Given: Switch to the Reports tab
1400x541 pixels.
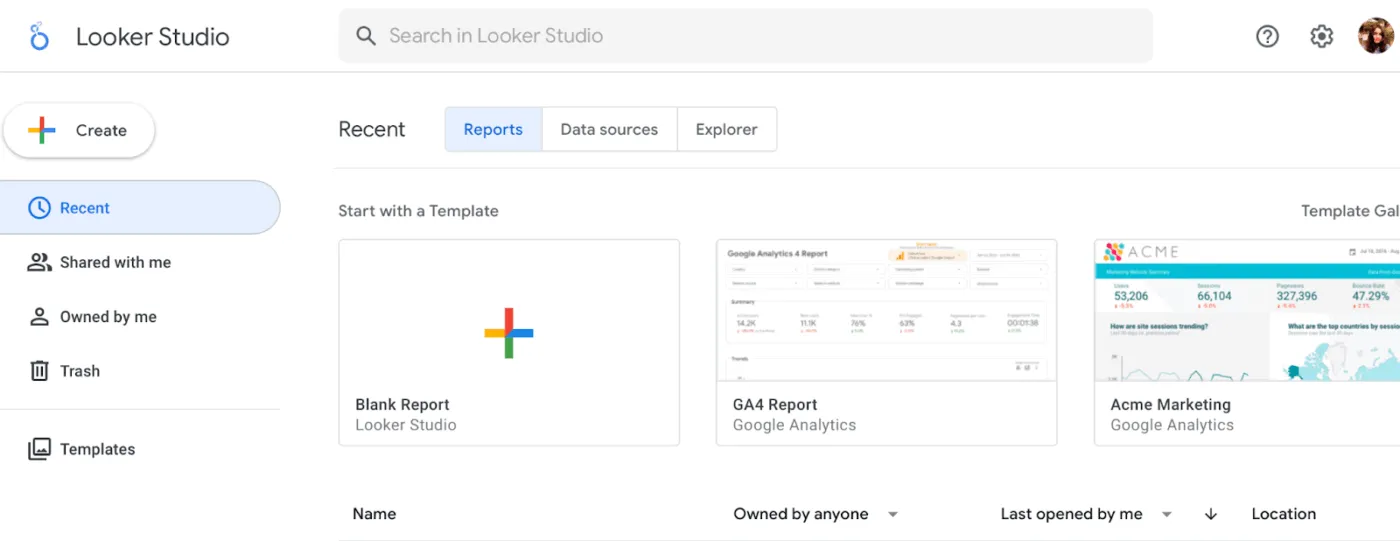Looking at the screenshot, I should pyautogui.click(x=493, y=129).
